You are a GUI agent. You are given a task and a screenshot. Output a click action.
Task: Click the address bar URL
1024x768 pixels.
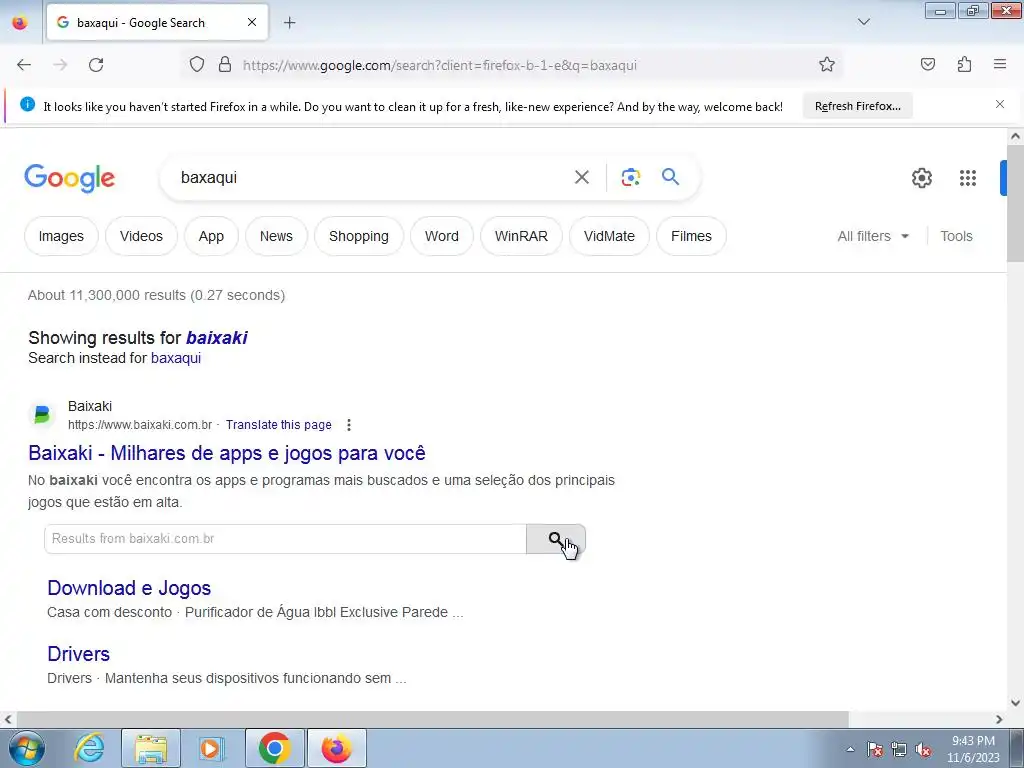tap(440, 65)
